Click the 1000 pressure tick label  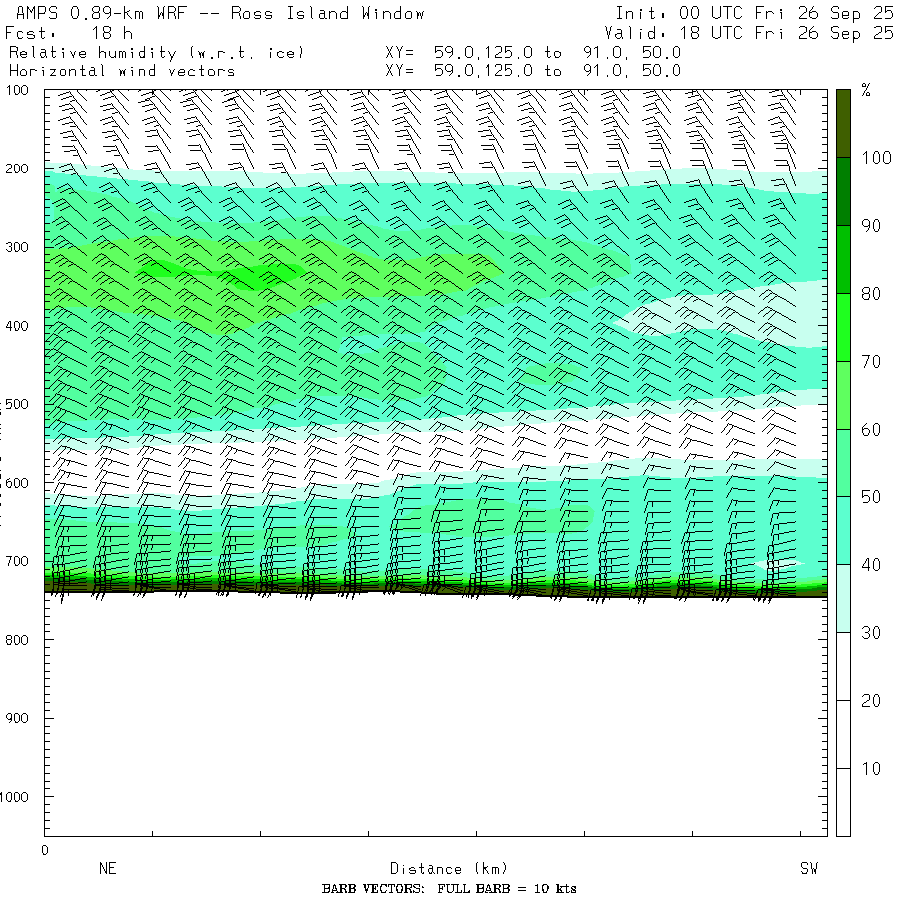(x=21, y=797)
